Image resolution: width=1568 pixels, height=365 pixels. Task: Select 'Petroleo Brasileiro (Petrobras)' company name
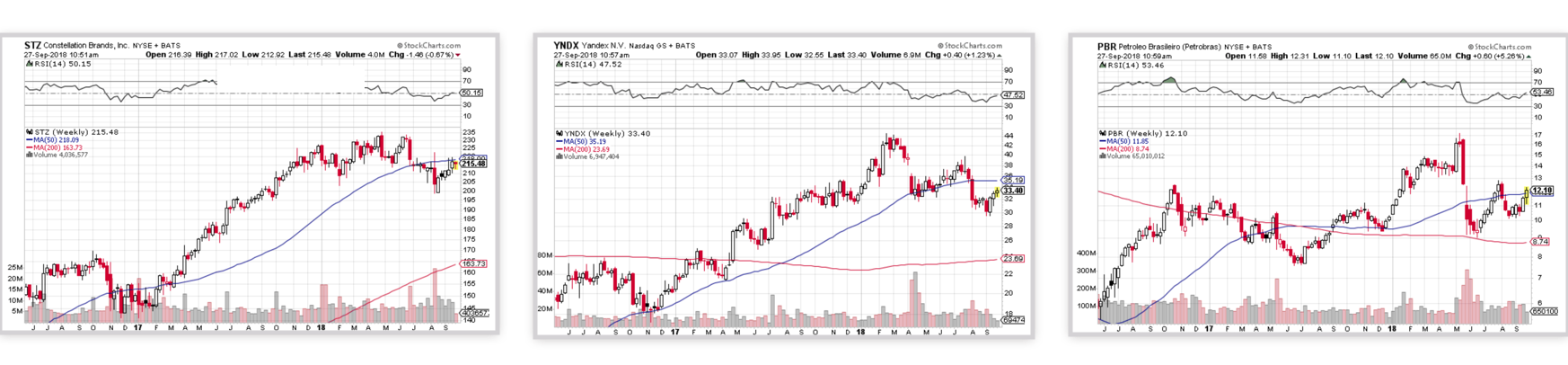pos(1169,46)
